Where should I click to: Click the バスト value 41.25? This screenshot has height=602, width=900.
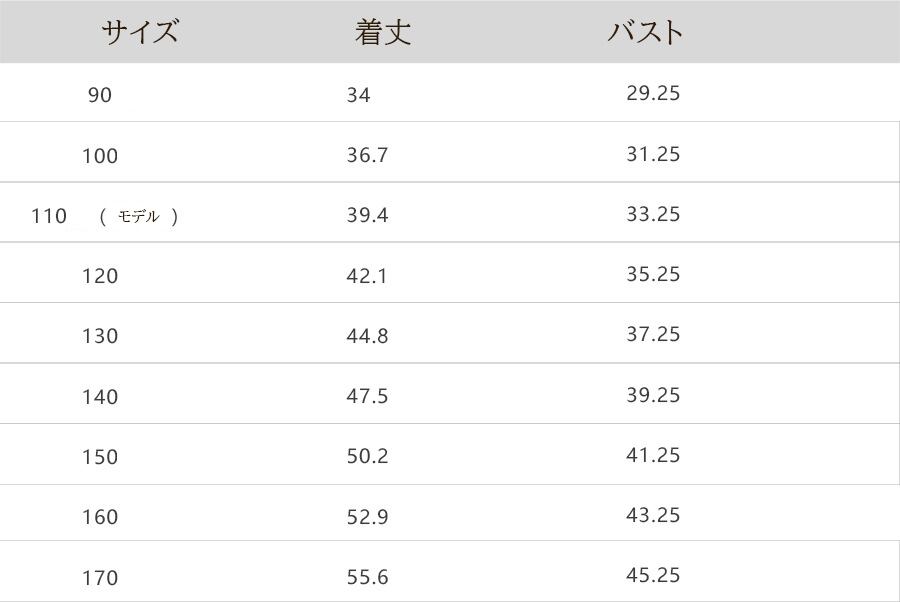pos(653,455)
